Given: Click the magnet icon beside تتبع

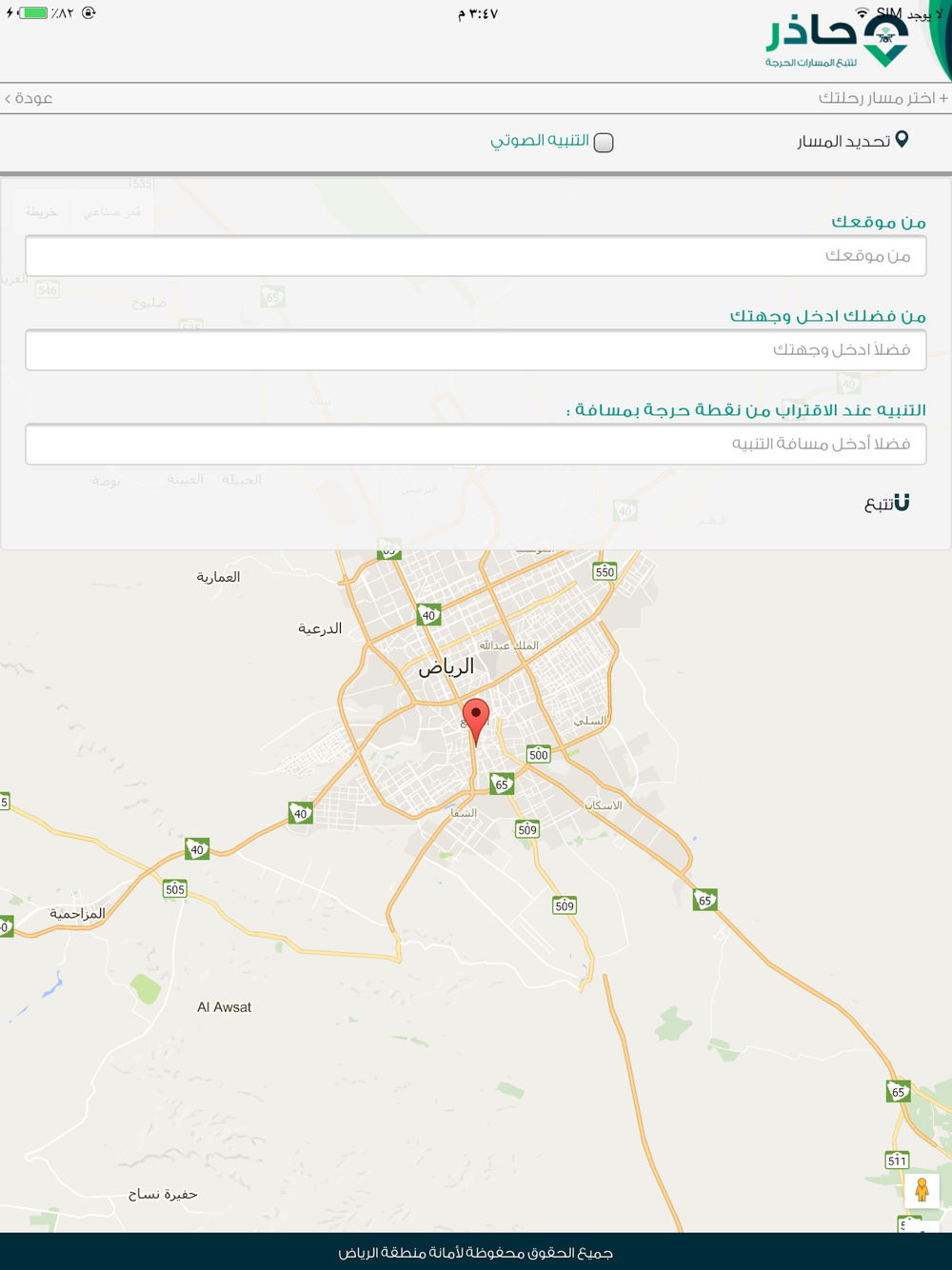Looking at the screenshot, I should pos(902,502).
